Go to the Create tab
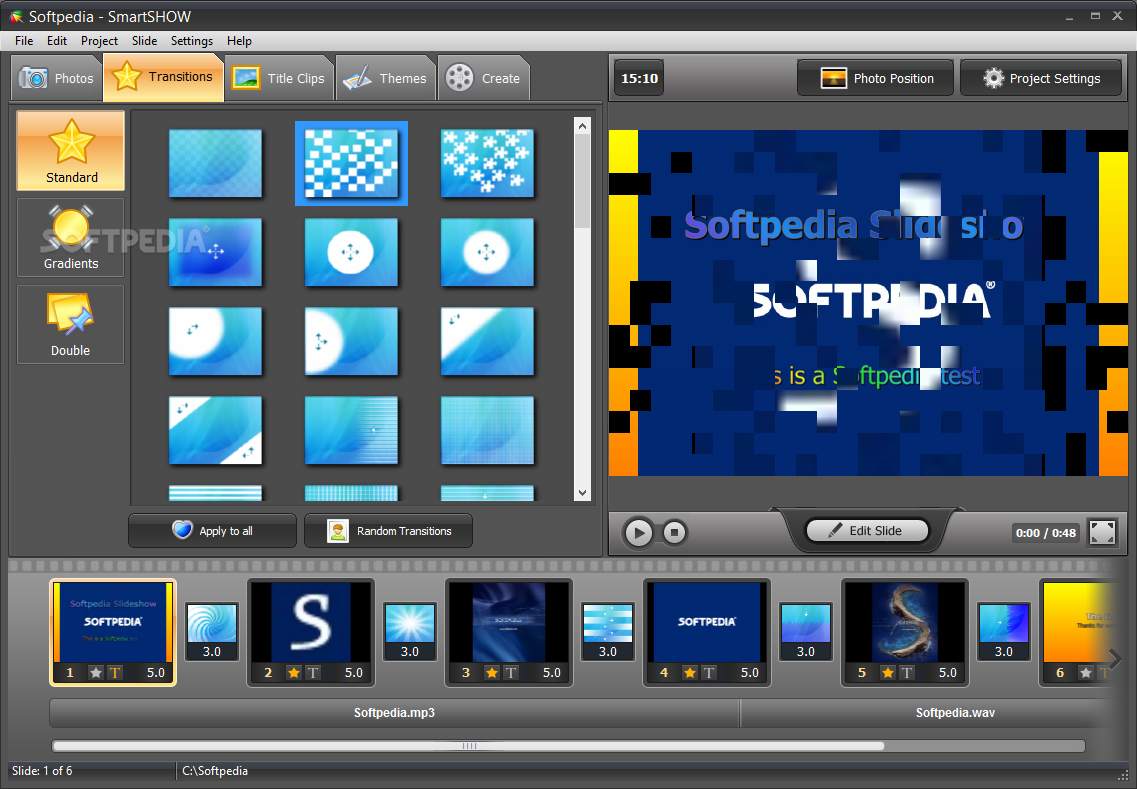The height and width of the screenshot is (789, 1137). [x=484, y=78]
